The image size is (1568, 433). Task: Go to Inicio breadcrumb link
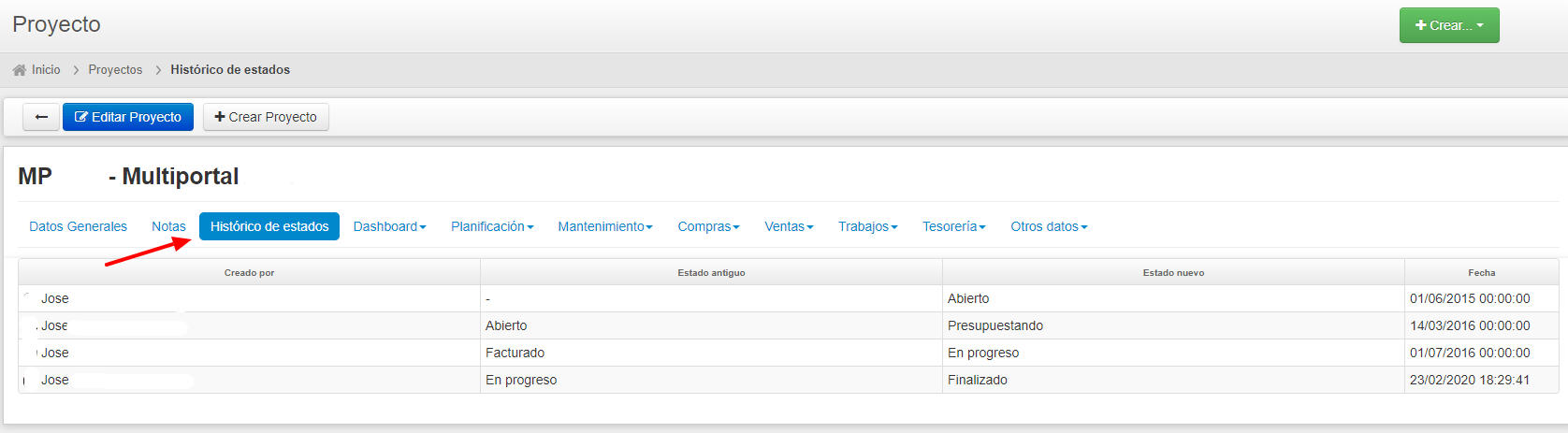46,70
